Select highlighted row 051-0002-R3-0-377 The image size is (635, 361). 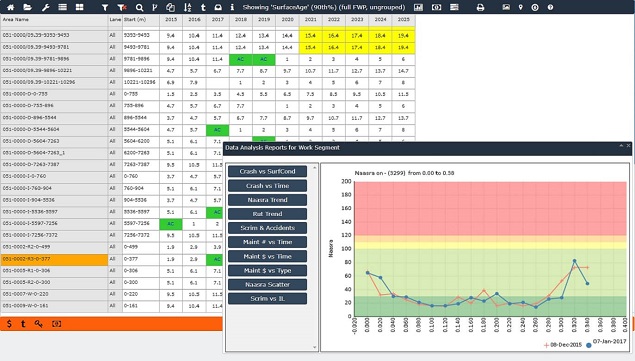point(54,259)
